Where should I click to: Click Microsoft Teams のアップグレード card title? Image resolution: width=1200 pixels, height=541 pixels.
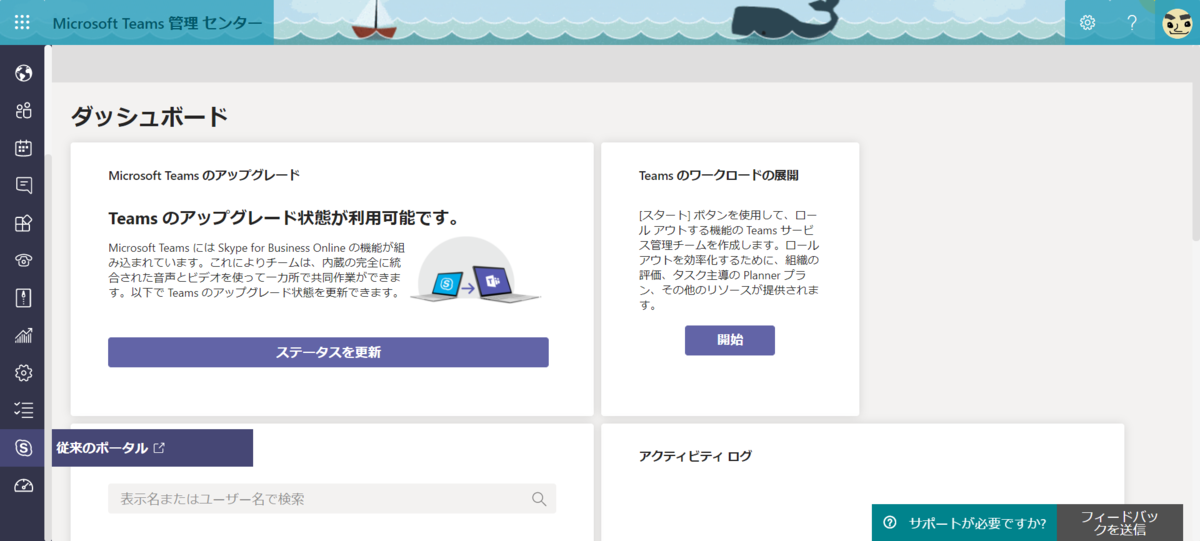click(x=204, y=175)
